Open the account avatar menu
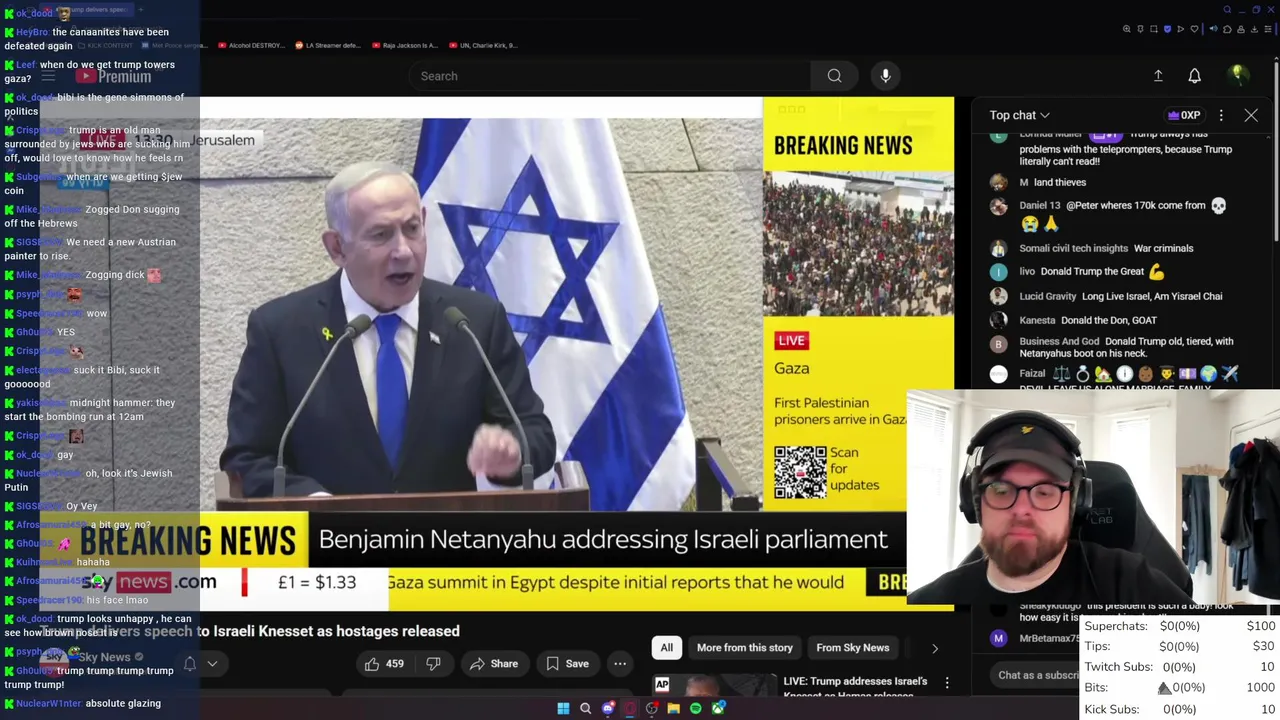The height and width of the screenshot is (720, 1280). [1237, 76]
